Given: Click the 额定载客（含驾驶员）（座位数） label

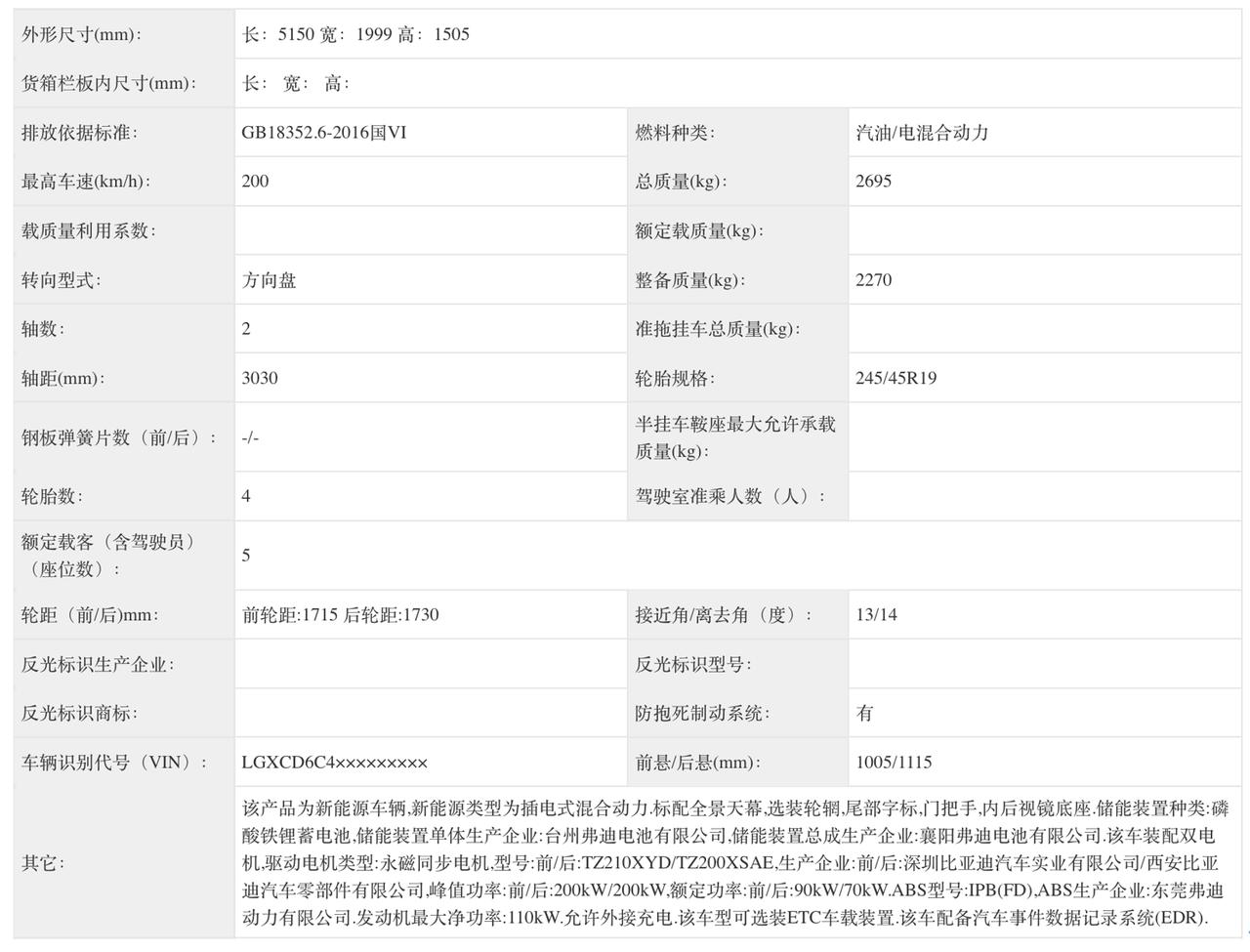Looking at the screenshot, I should click(x=109, y=555).
